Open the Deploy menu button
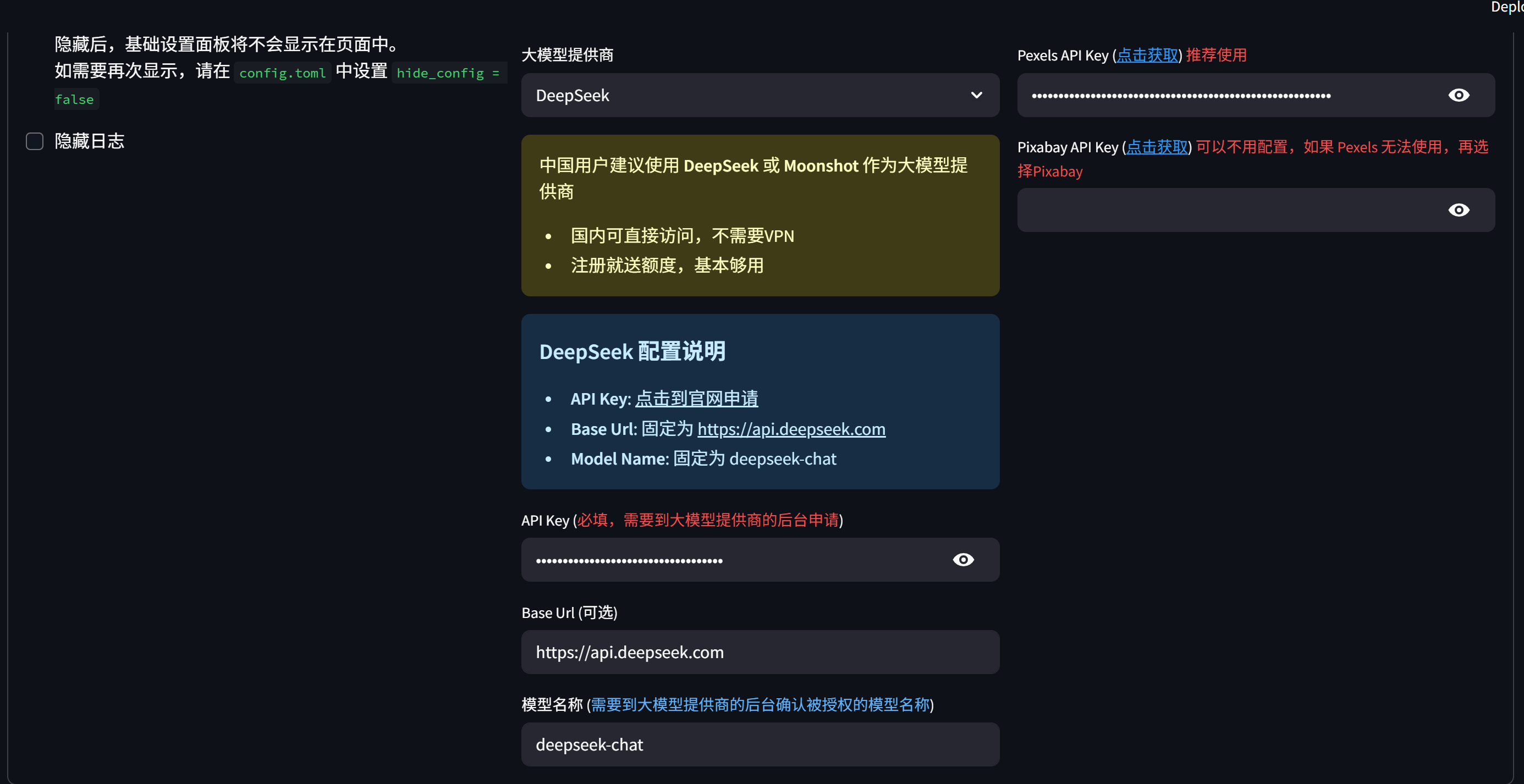Screen dimensions: 1524x784 pos(1509,7)
